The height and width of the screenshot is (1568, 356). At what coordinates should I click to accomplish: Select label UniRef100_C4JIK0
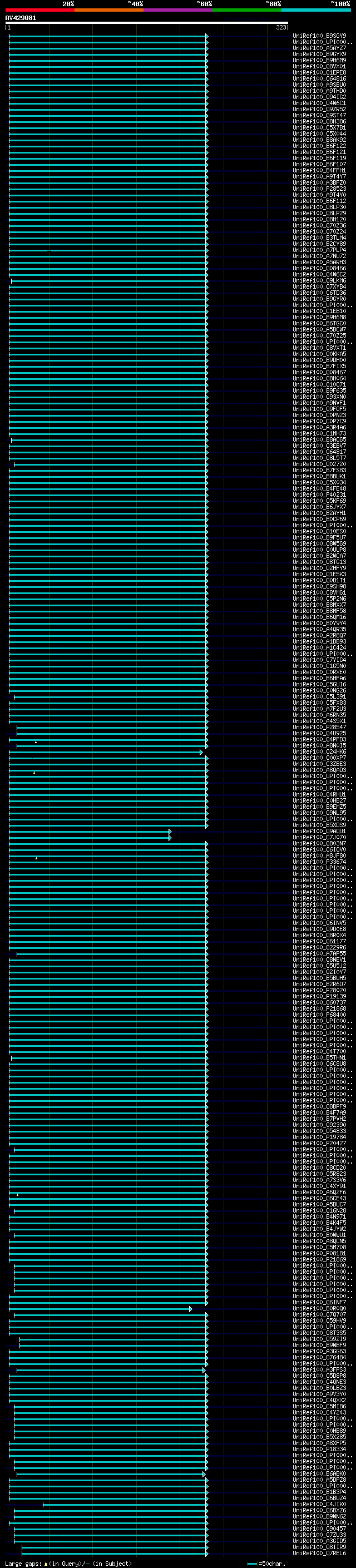click(x=319, y=1504)
